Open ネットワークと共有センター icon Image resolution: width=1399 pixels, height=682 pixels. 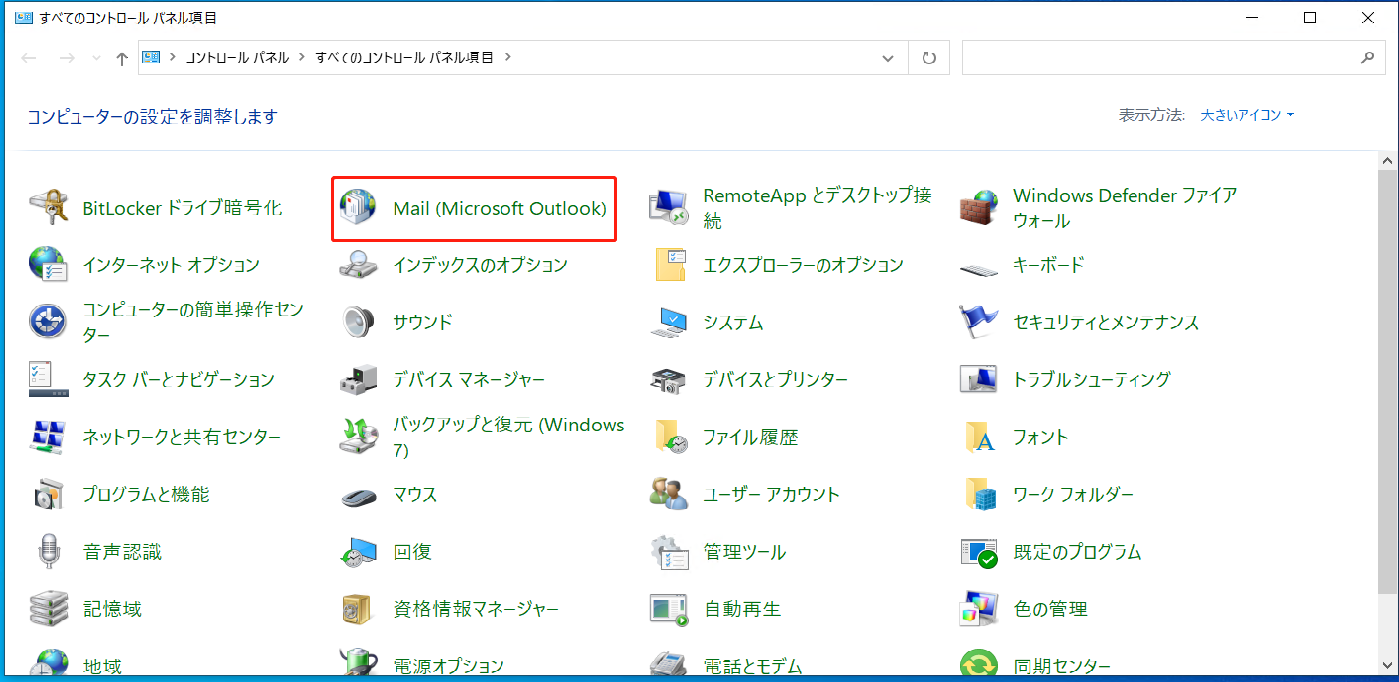48,437
